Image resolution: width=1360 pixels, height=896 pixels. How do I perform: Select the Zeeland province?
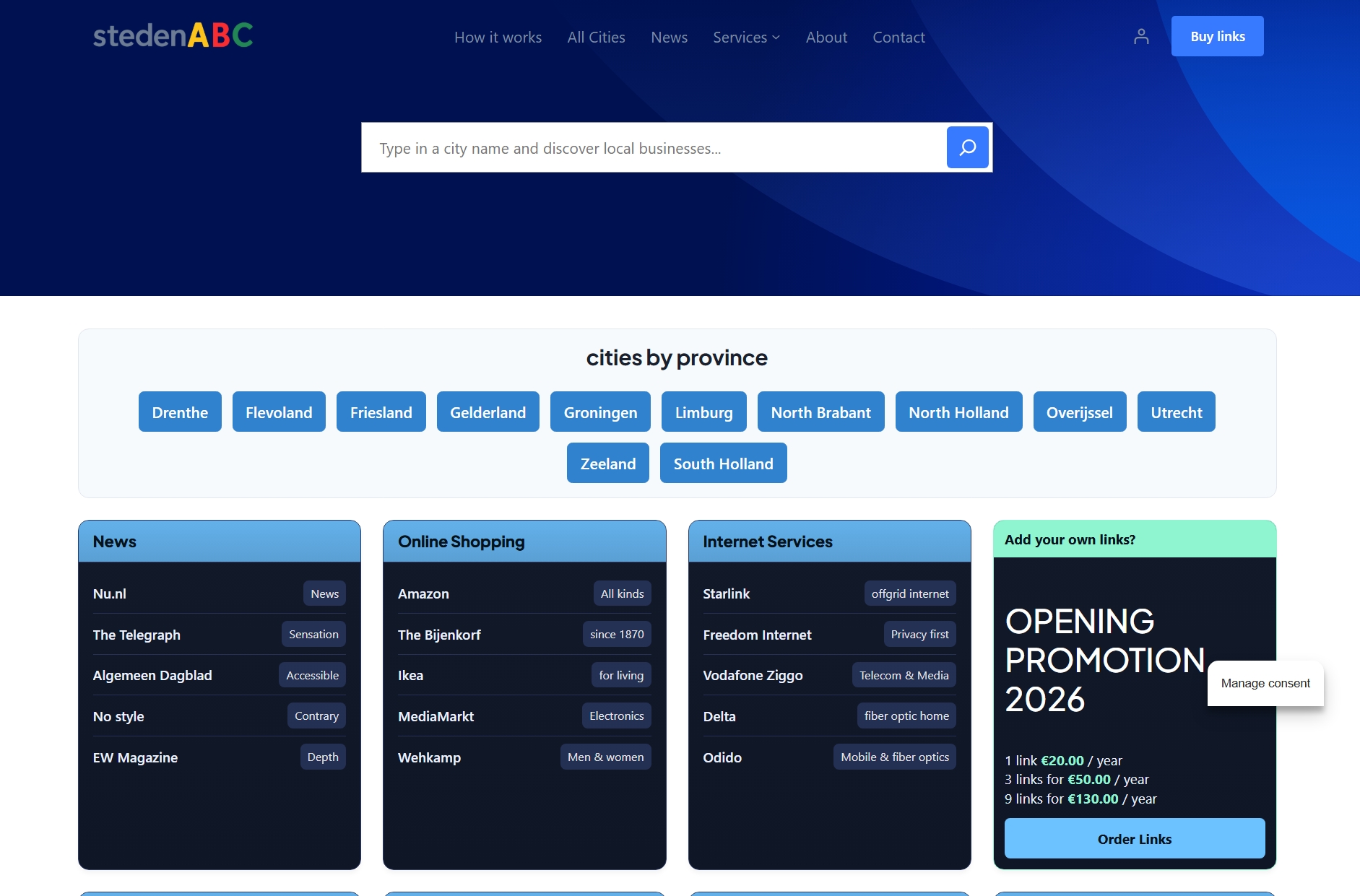(x=608, y=463)
